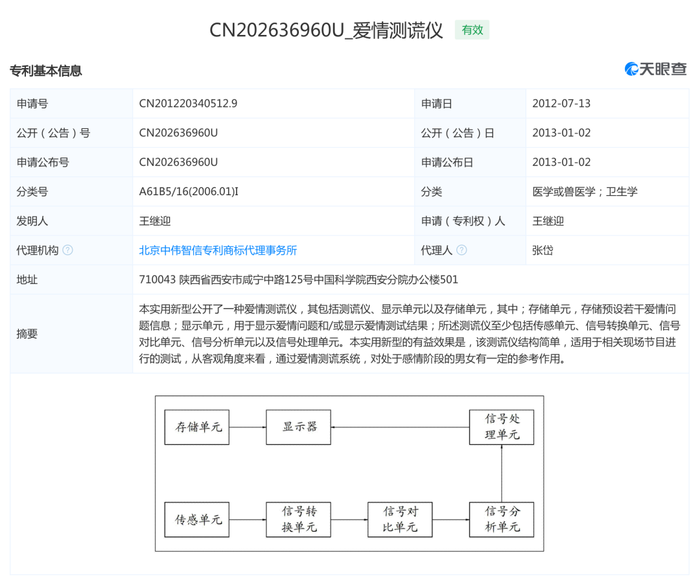Click the 信号处理单元 box in the diagram
This screenshot has height=583, width=700.
click(502, 427)
